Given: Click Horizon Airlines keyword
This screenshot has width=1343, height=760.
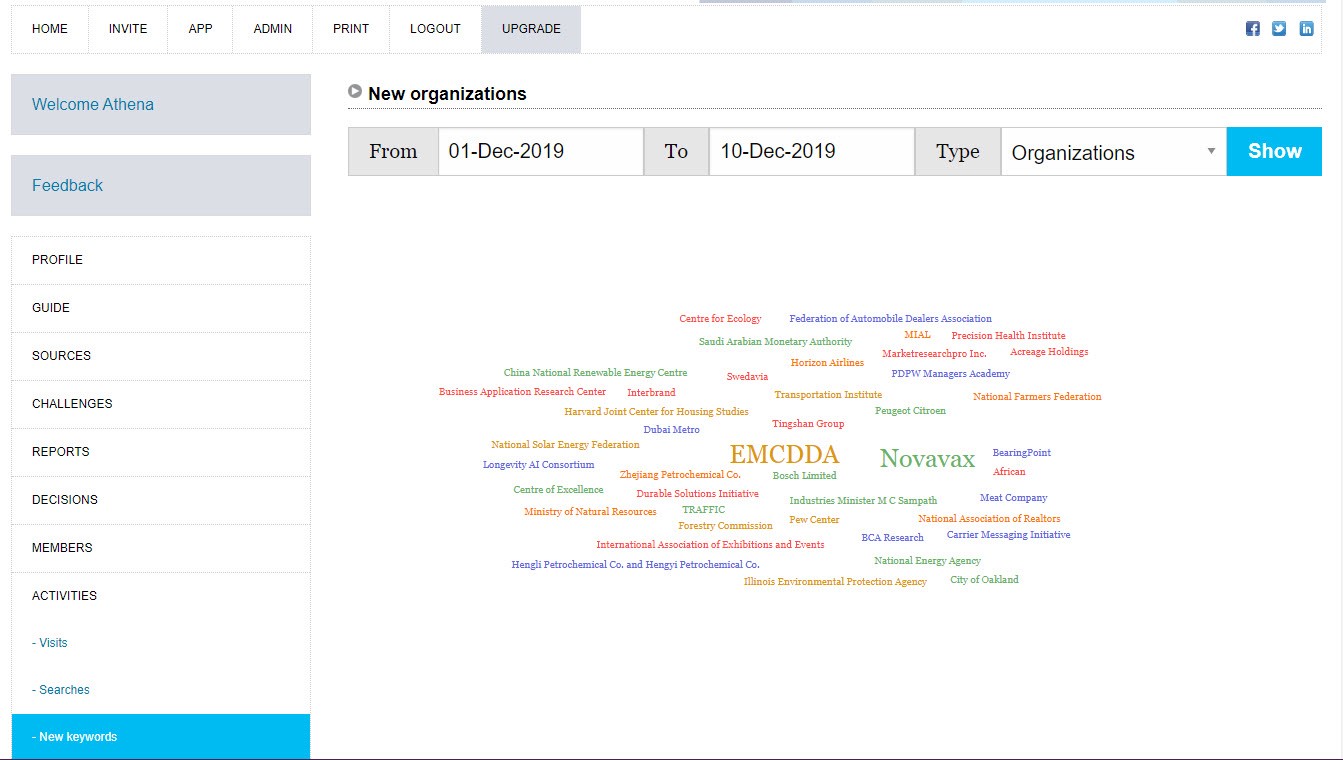Looking at the screenshot, I should (827, 363).
